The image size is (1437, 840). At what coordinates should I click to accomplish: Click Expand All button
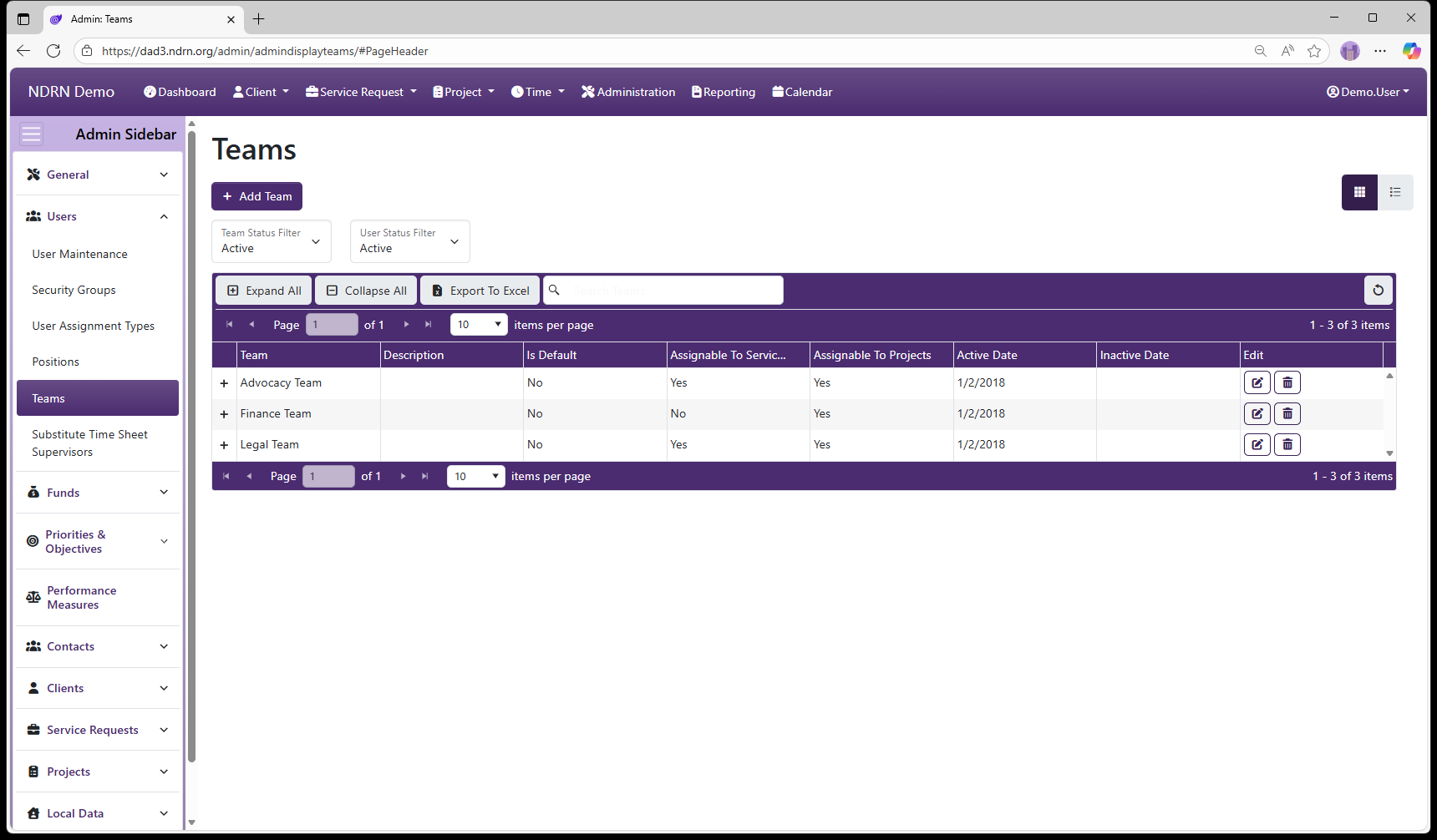(264, 291)
